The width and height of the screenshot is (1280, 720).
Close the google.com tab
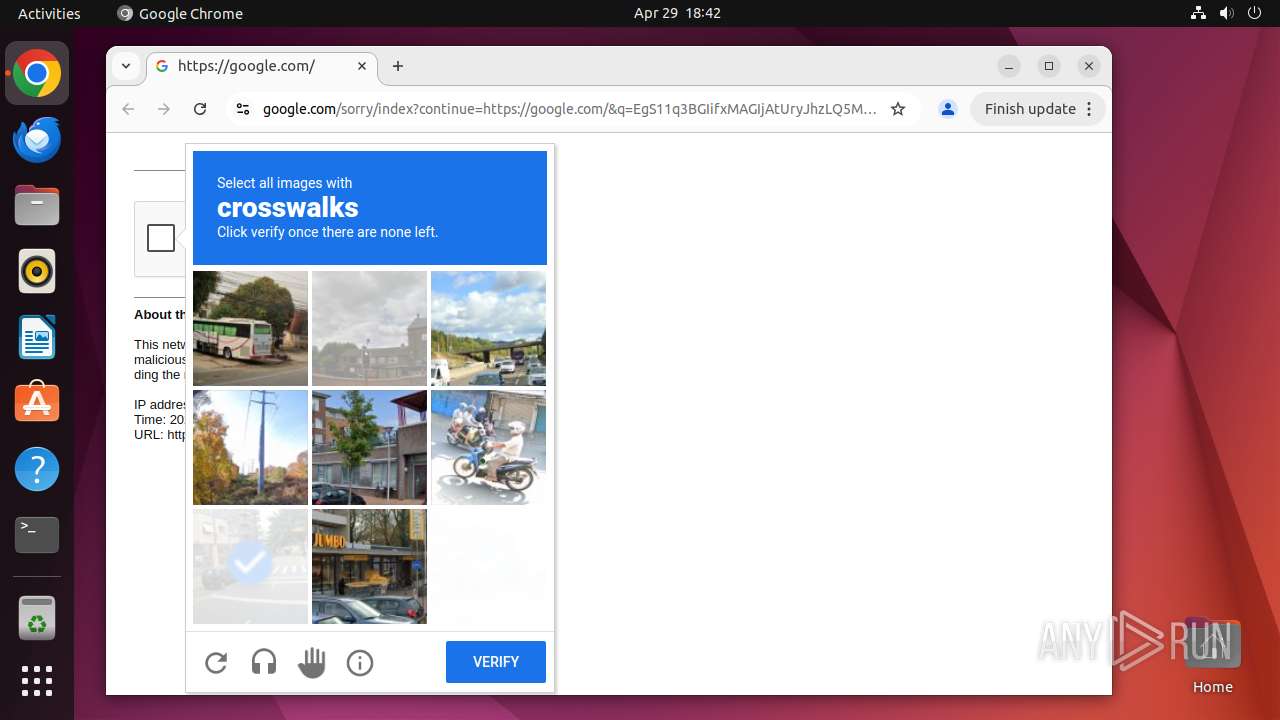coord(362,66)
